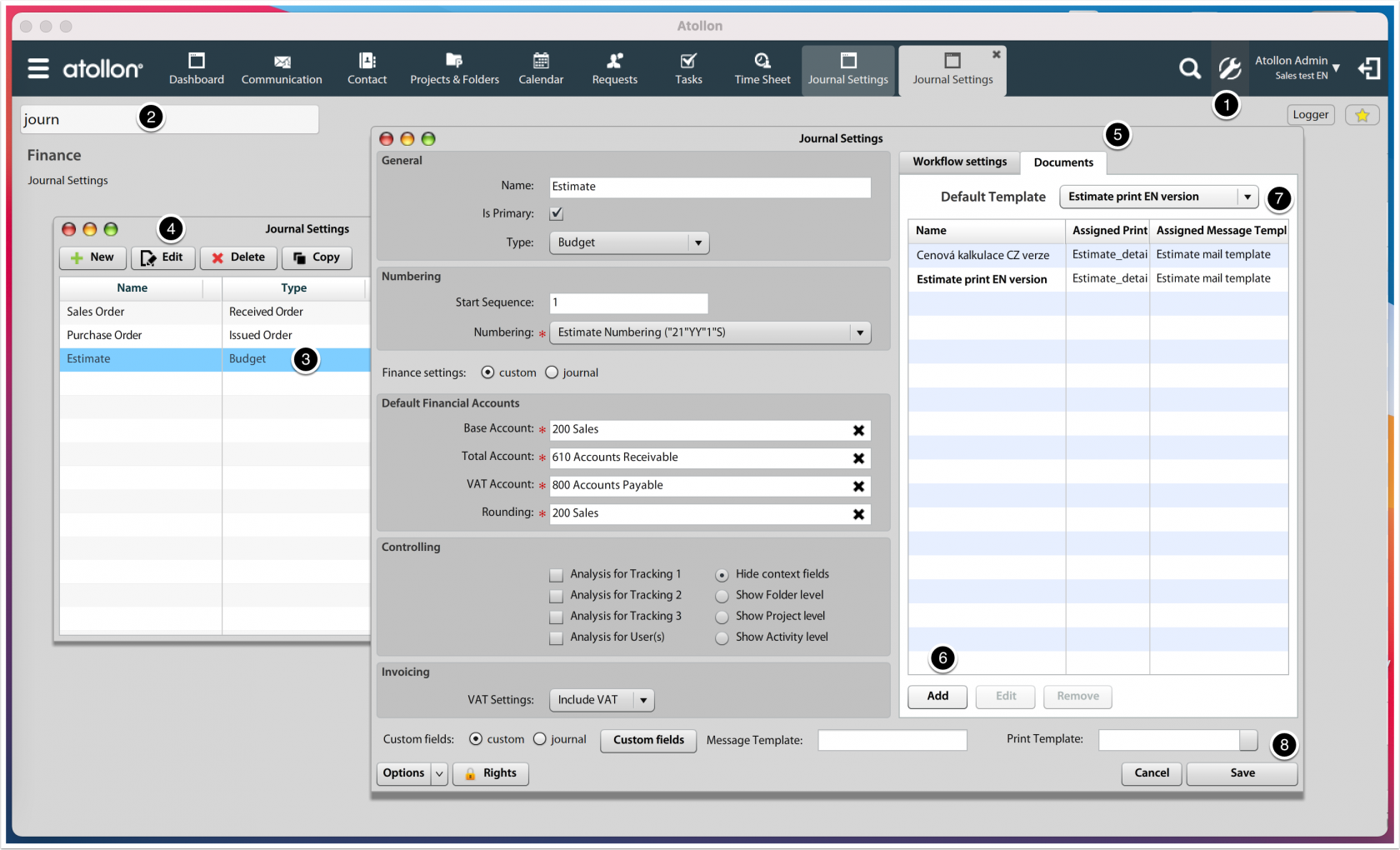
Task: Enable Analysis for Tracking 3
Action: pos(556,617)
